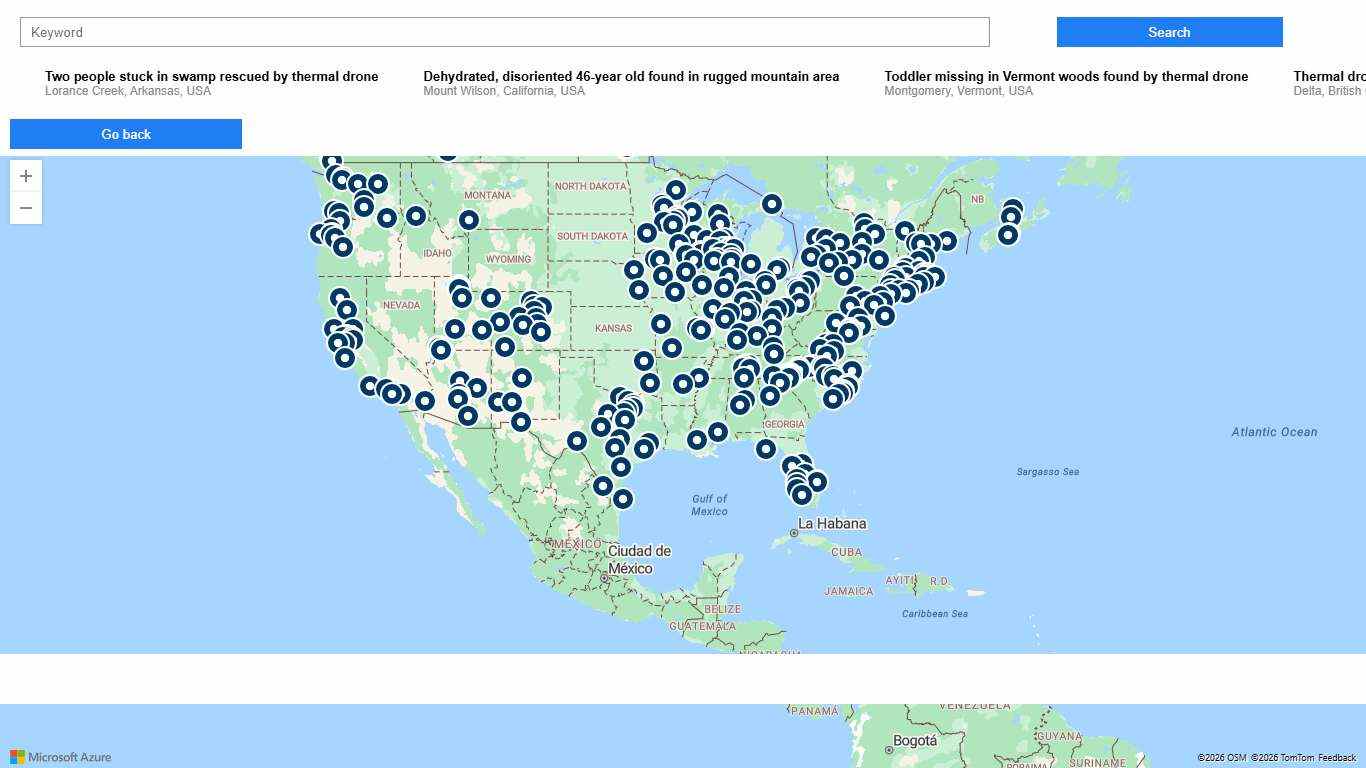Click the marker in southwest Arizona
The width and height of the screenshot is (1366, 768).
tap(425, 401)
